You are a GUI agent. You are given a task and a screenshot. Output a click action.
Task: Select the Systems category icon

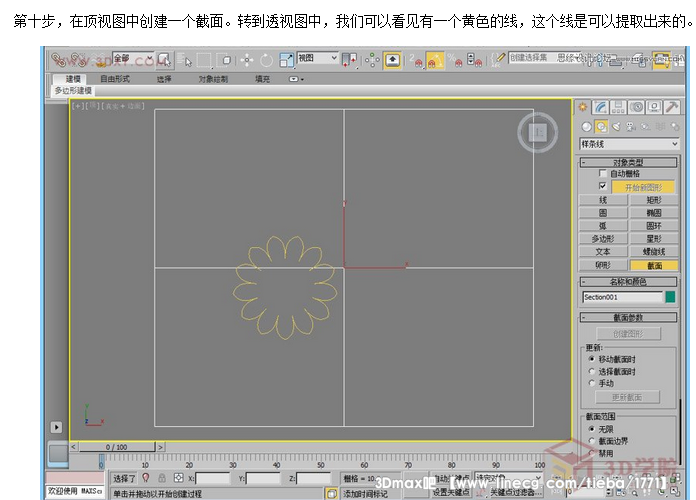pyautogui.click(x=675, y=127)
